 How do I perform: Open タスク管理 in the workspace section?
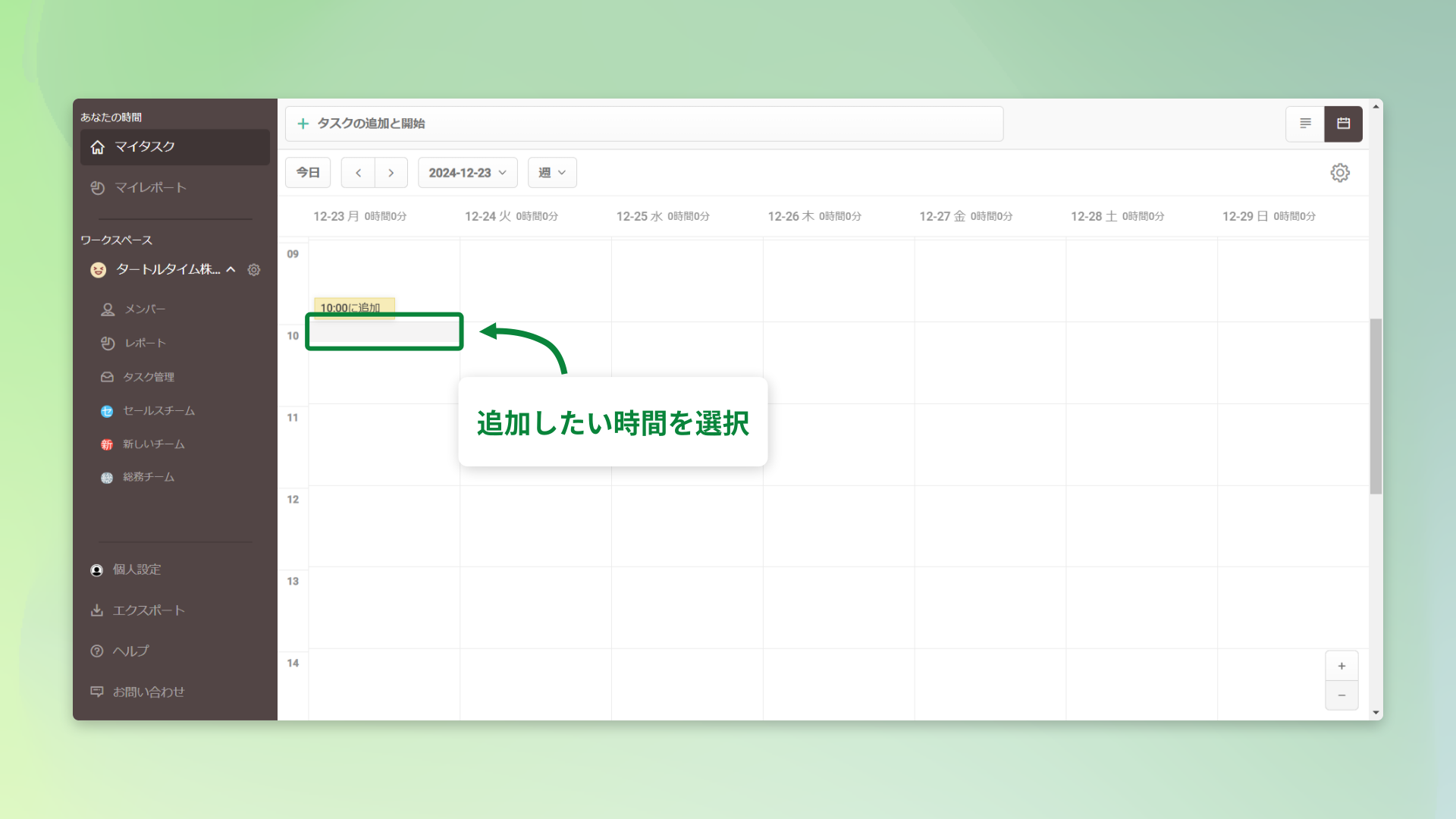click(x=149, y=377)
